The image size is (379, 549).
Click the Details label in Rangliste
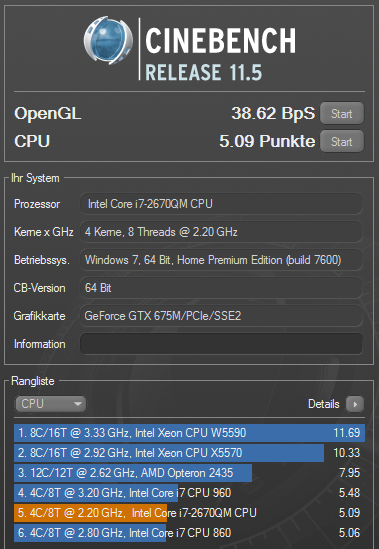(324, 404)
